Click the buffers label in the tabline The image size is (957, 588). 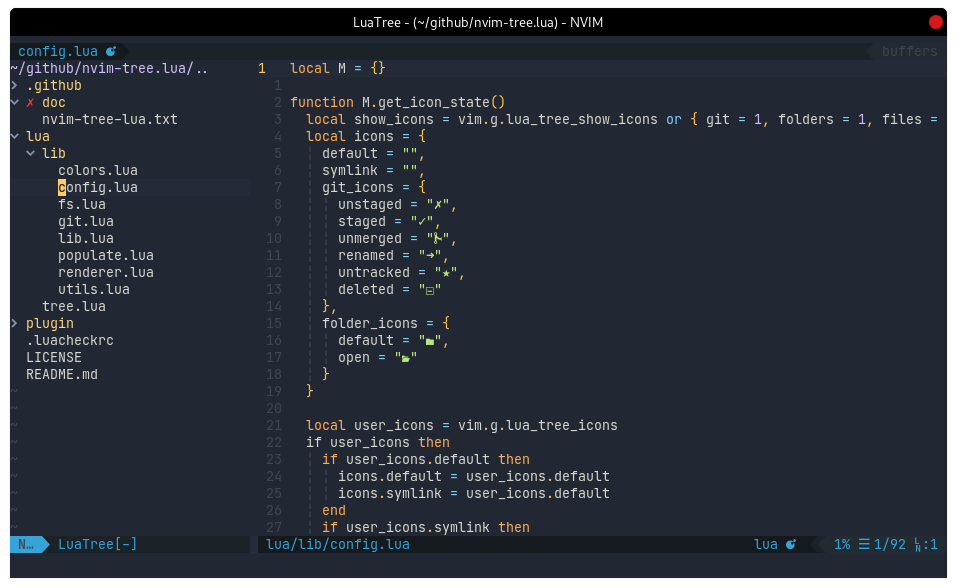(909, 51)
